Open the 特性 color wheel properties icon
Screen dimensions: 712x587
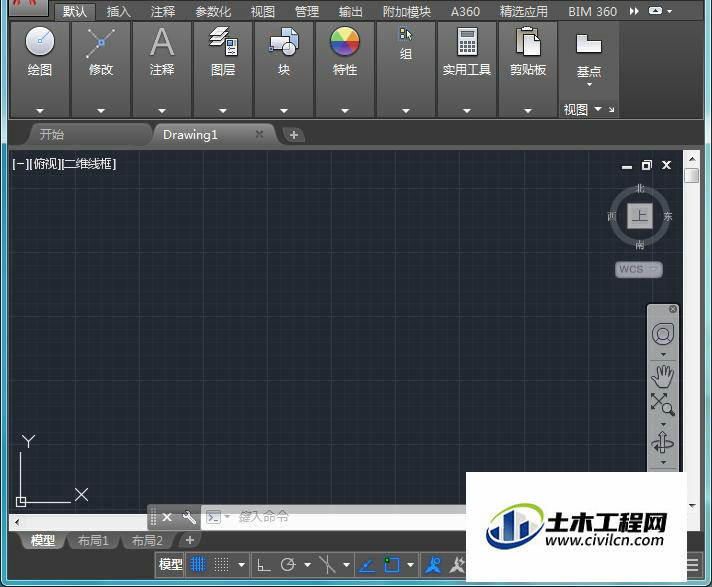click(x=345, y=41)
